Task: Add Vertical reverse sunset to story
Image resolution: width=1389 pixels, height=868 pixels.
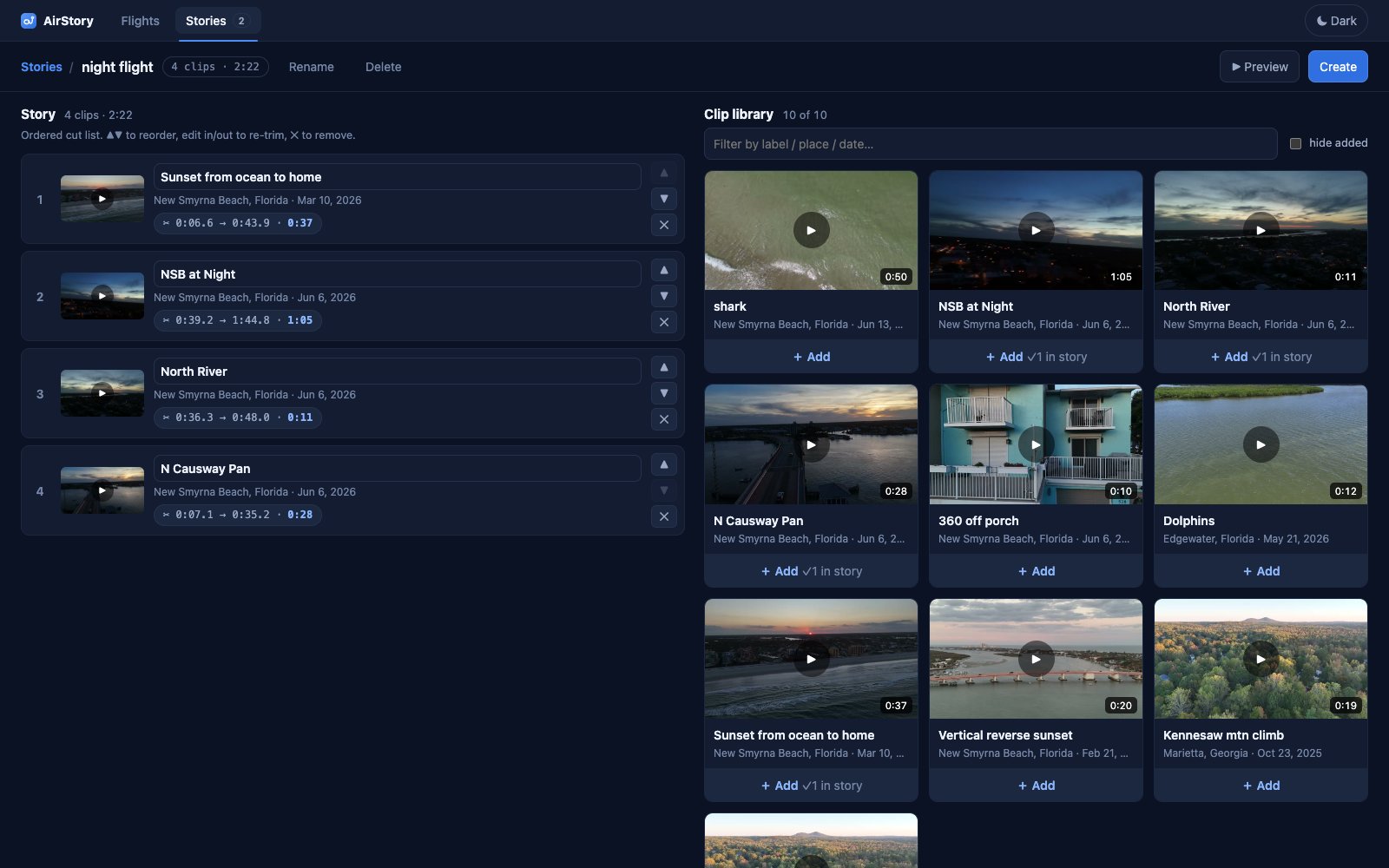Action: [x=1036, y=786]
